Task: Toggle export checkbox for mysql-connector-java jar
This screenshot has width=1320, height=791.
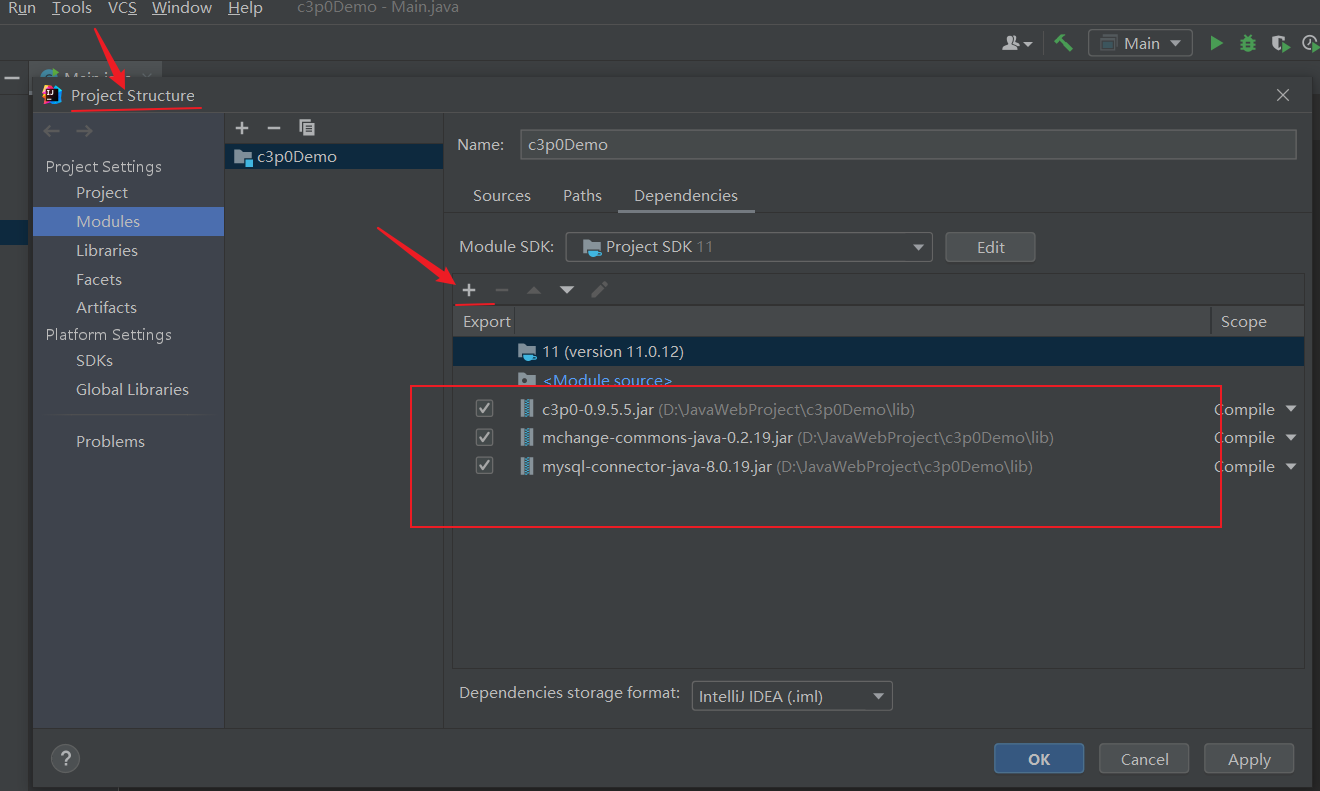Action: [x=485, y=466]
